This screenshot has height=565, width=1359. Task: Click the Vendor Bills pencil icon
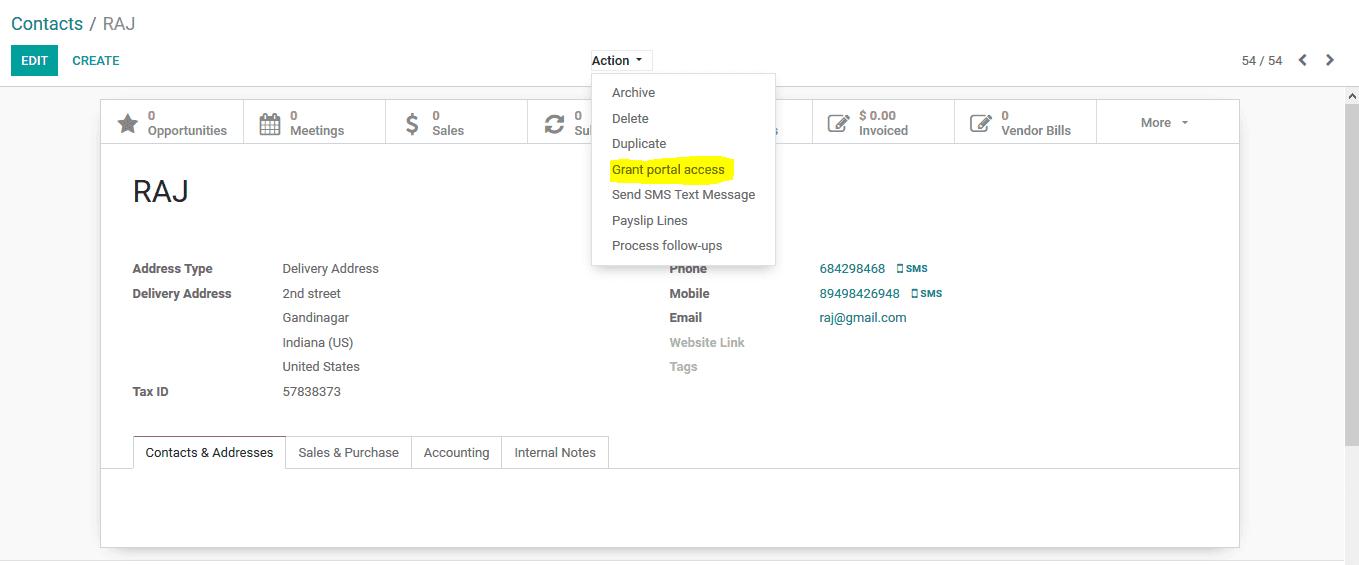[981, 123]
